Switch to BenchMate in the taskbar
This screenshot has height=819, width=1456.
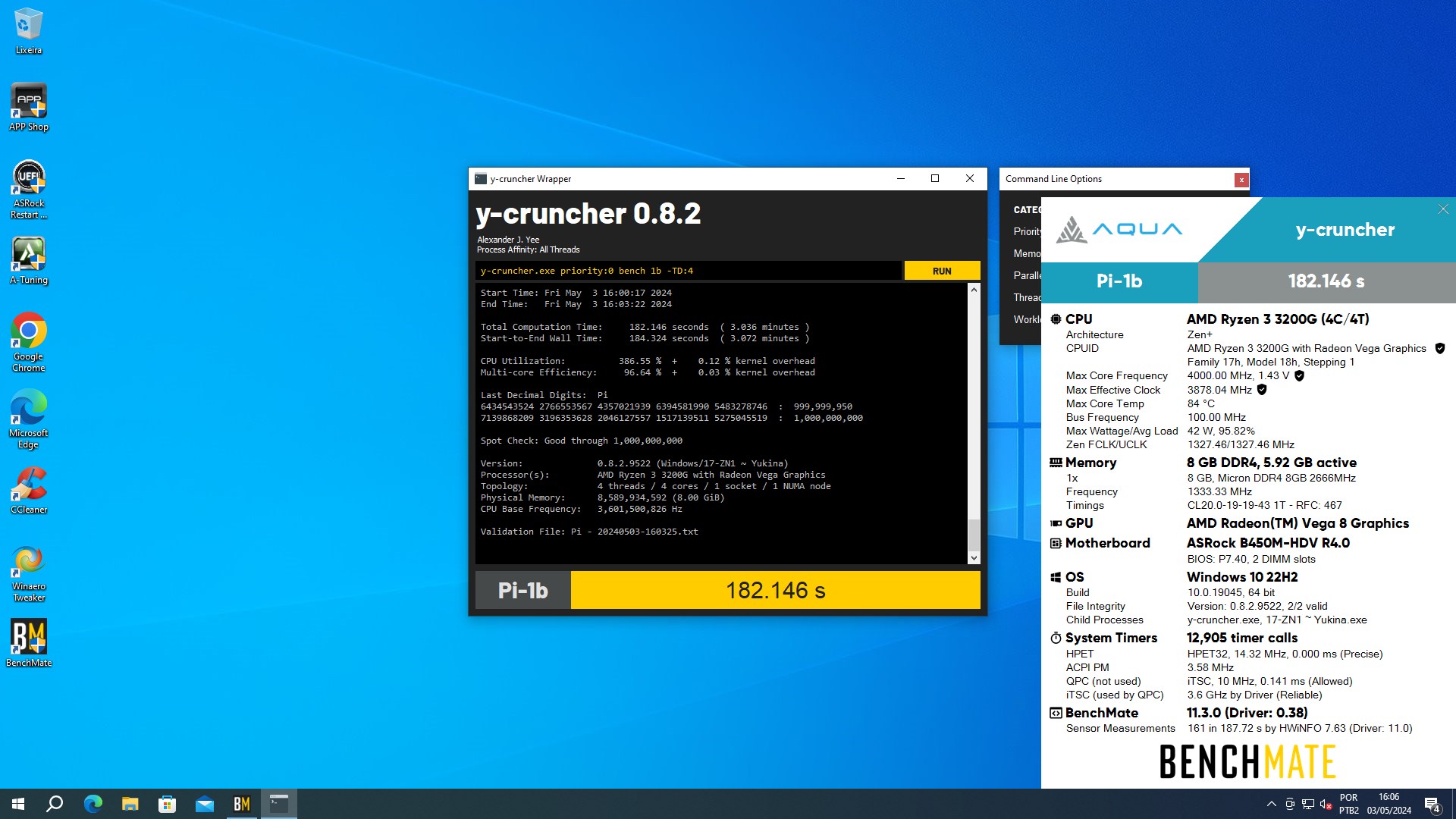(x=241, y=804)
